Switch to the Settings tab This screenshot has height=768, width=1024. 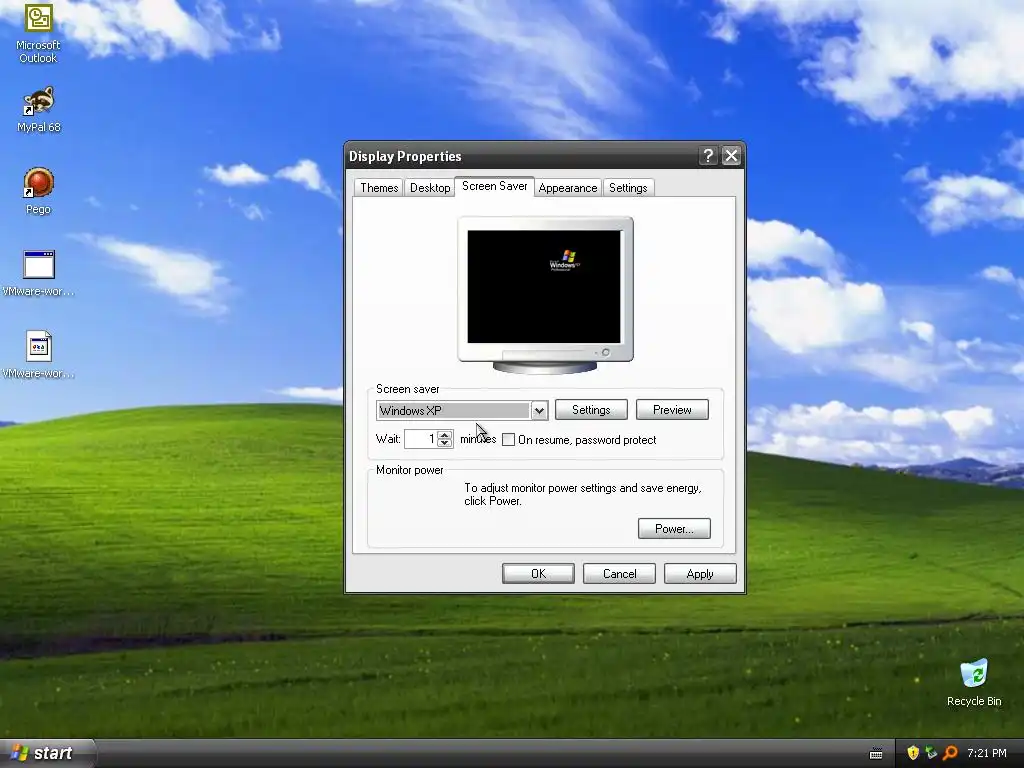click(x=628, y=187)
